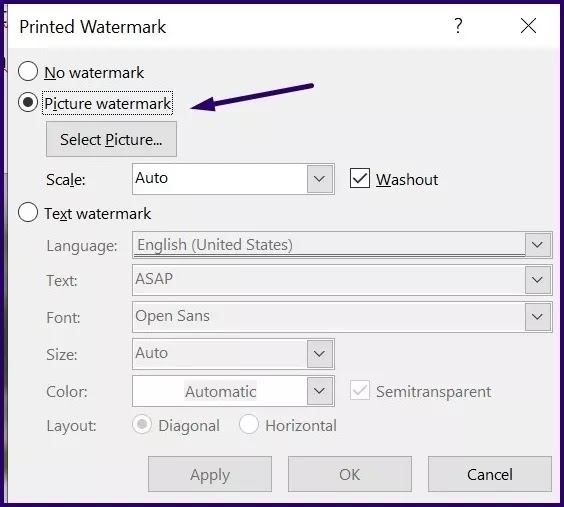Toggle the Washout checkbox

click(360, 178)
